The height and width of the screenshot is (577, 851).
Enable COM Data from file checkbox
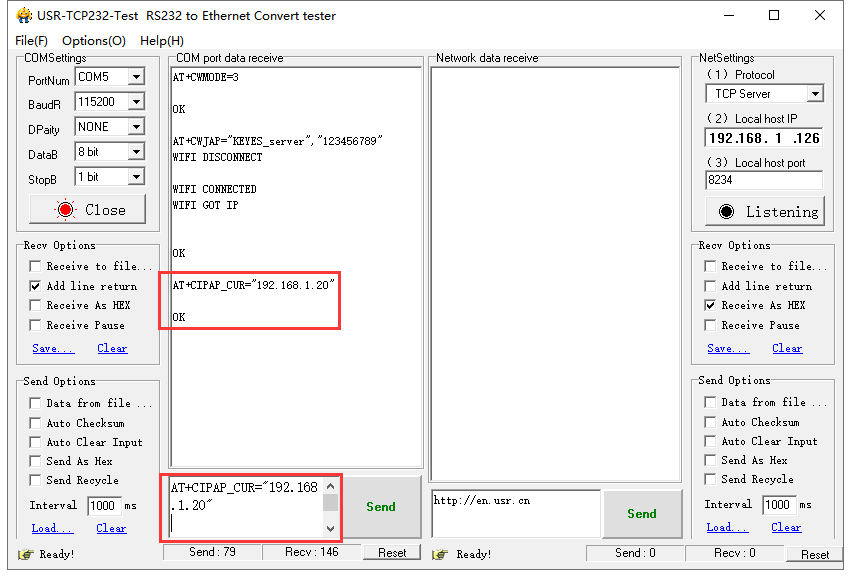35,403
